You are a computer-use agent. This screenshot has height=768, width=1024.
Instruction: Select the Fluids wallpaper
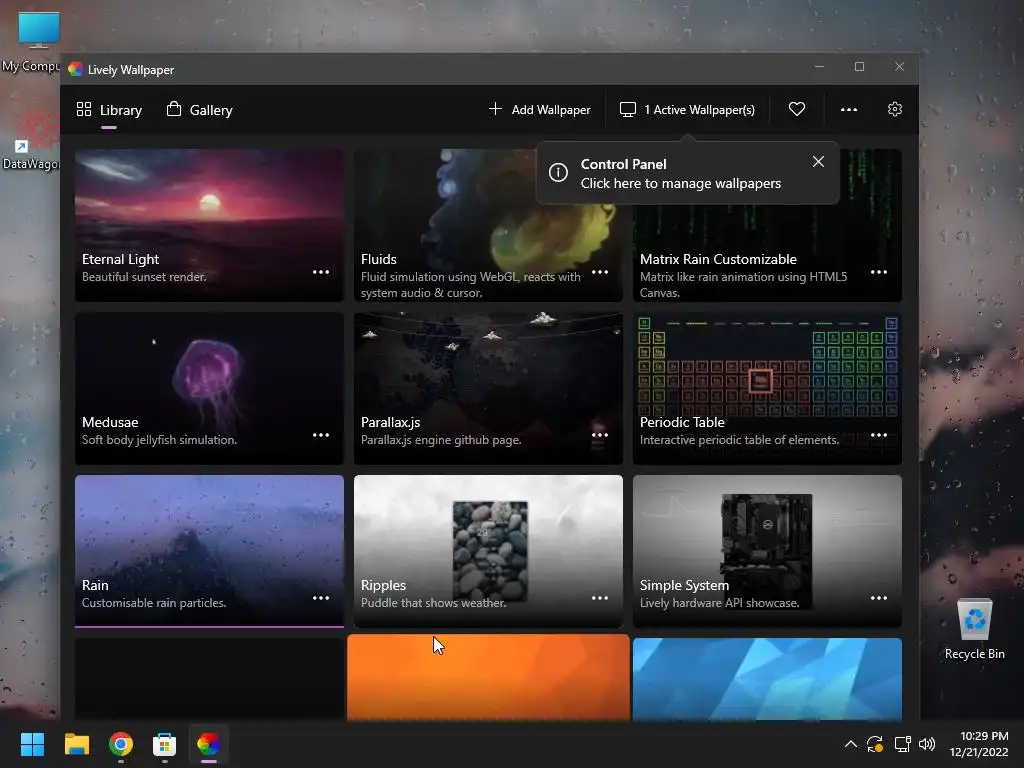488,225
